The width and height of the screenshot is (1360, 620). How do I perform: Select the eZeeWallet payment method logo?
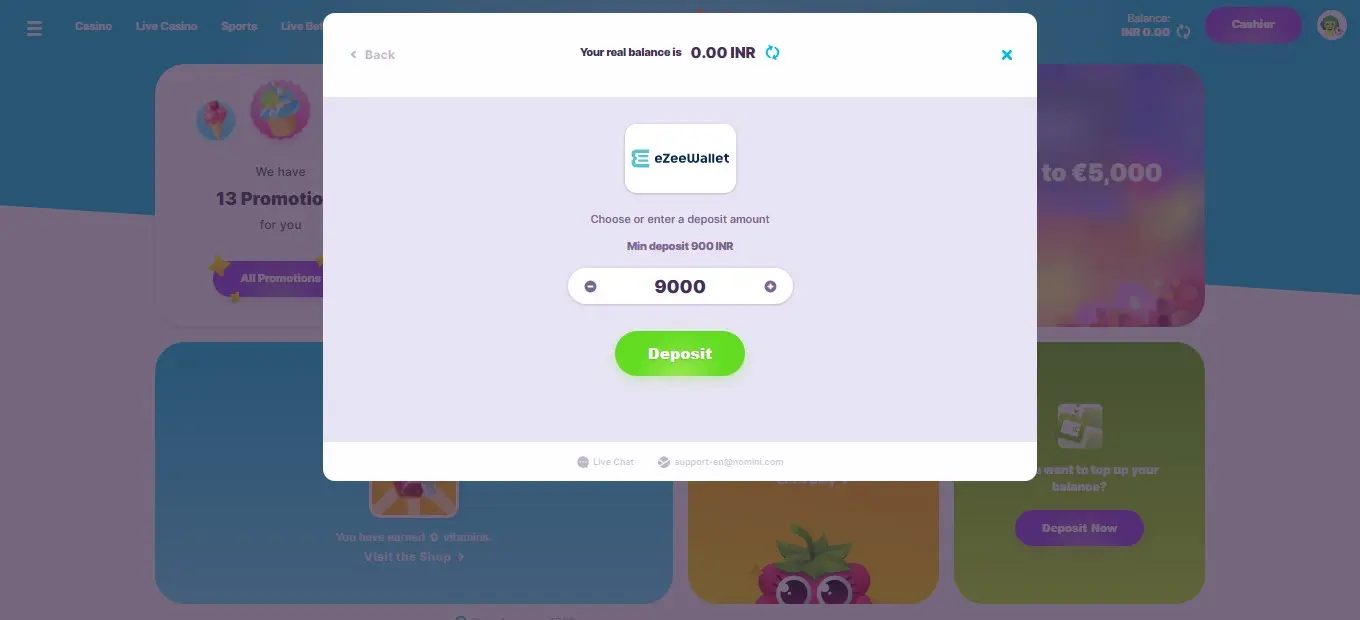point(680,158)
